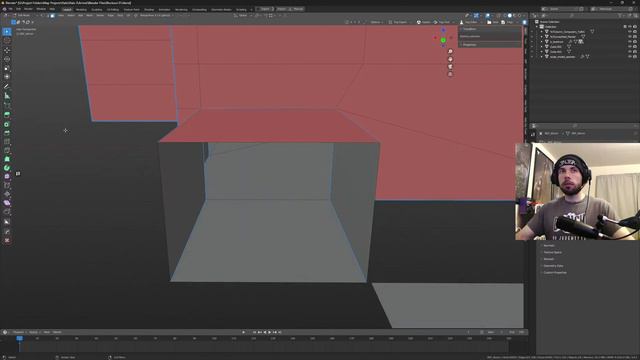Screen dimensions: 640x360
Task: Select the Knife tool
Action: click(7, 150)
